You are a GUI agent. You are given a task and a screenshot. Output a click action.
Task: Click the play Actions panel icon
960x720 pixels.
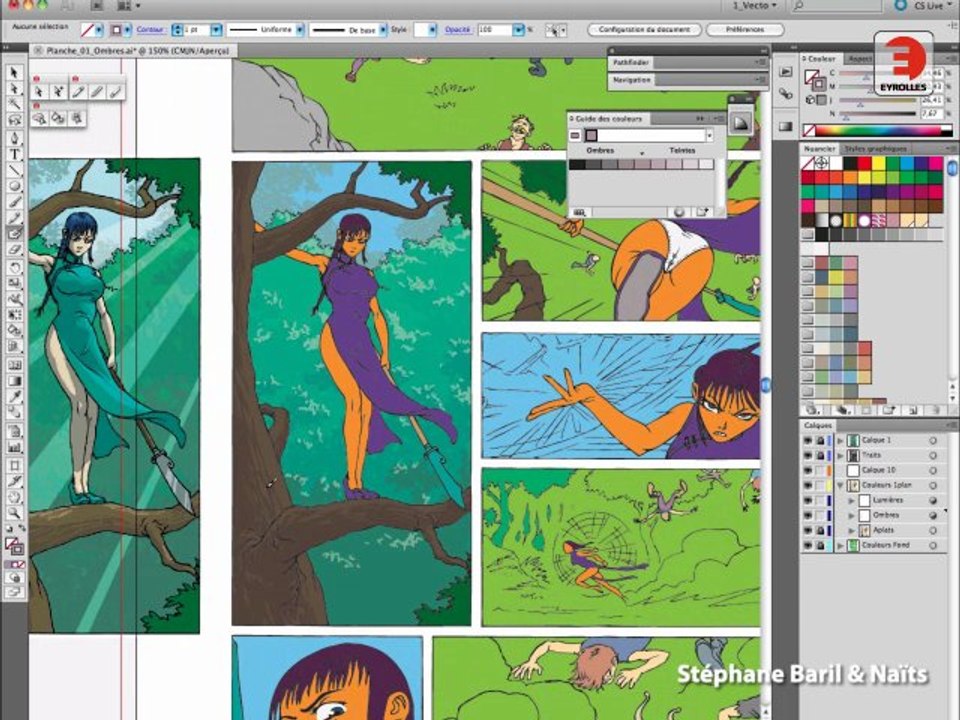tap(786, 72)
